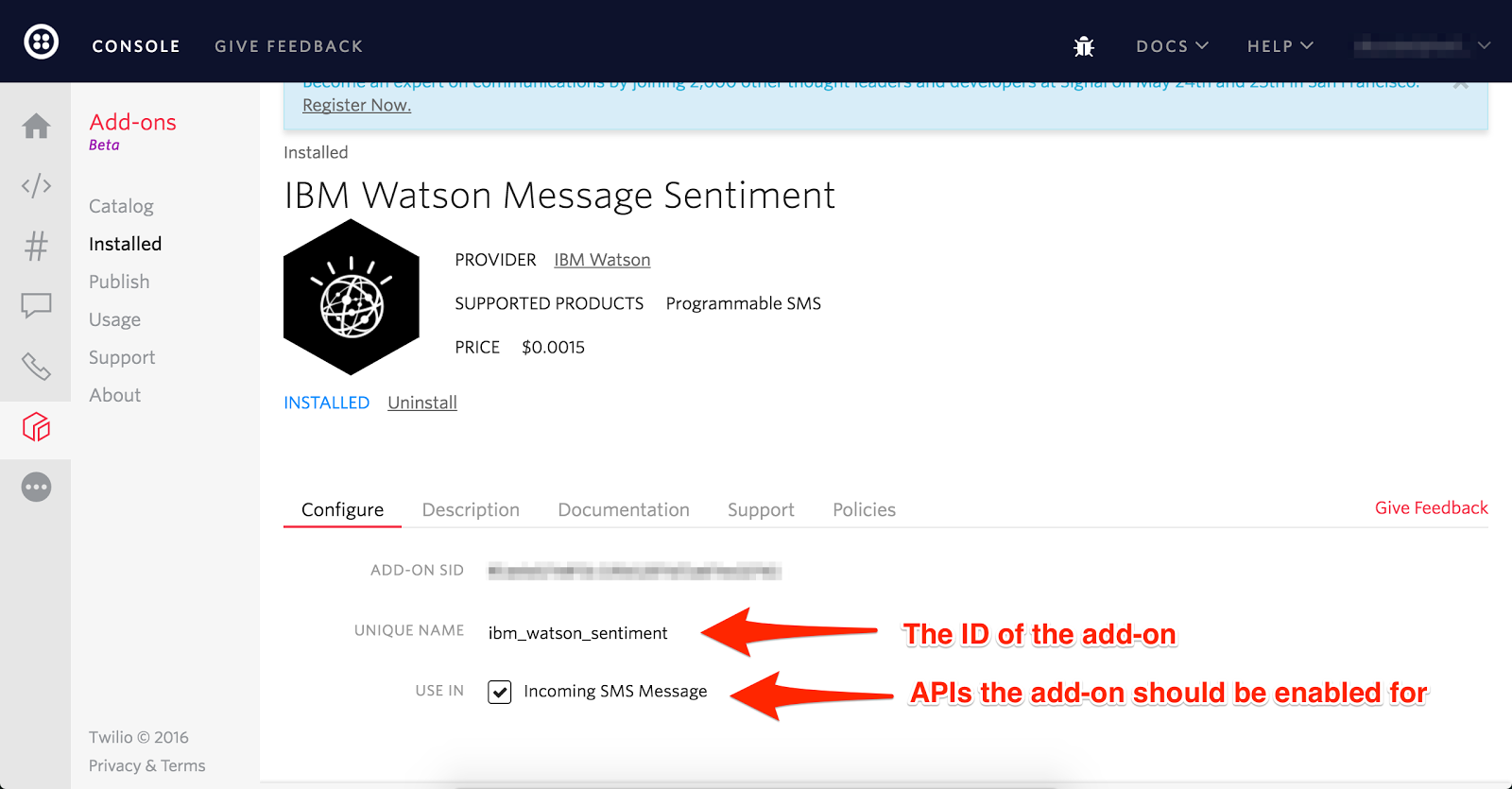Switch to the Description tab
This screenshot has width=1512, height=789.
click(471, 509)
